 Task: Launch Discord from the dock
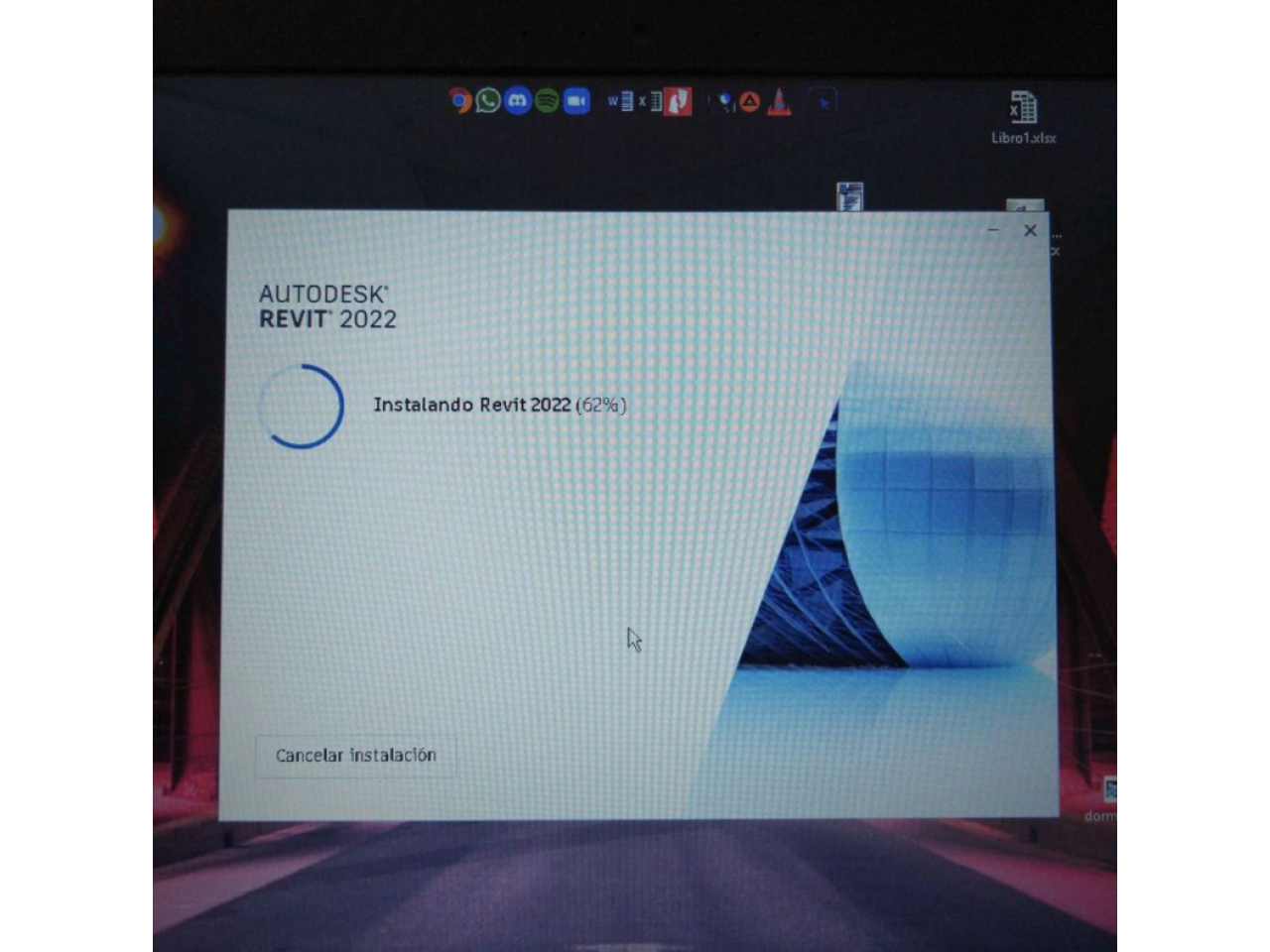(x=517, y=100)
